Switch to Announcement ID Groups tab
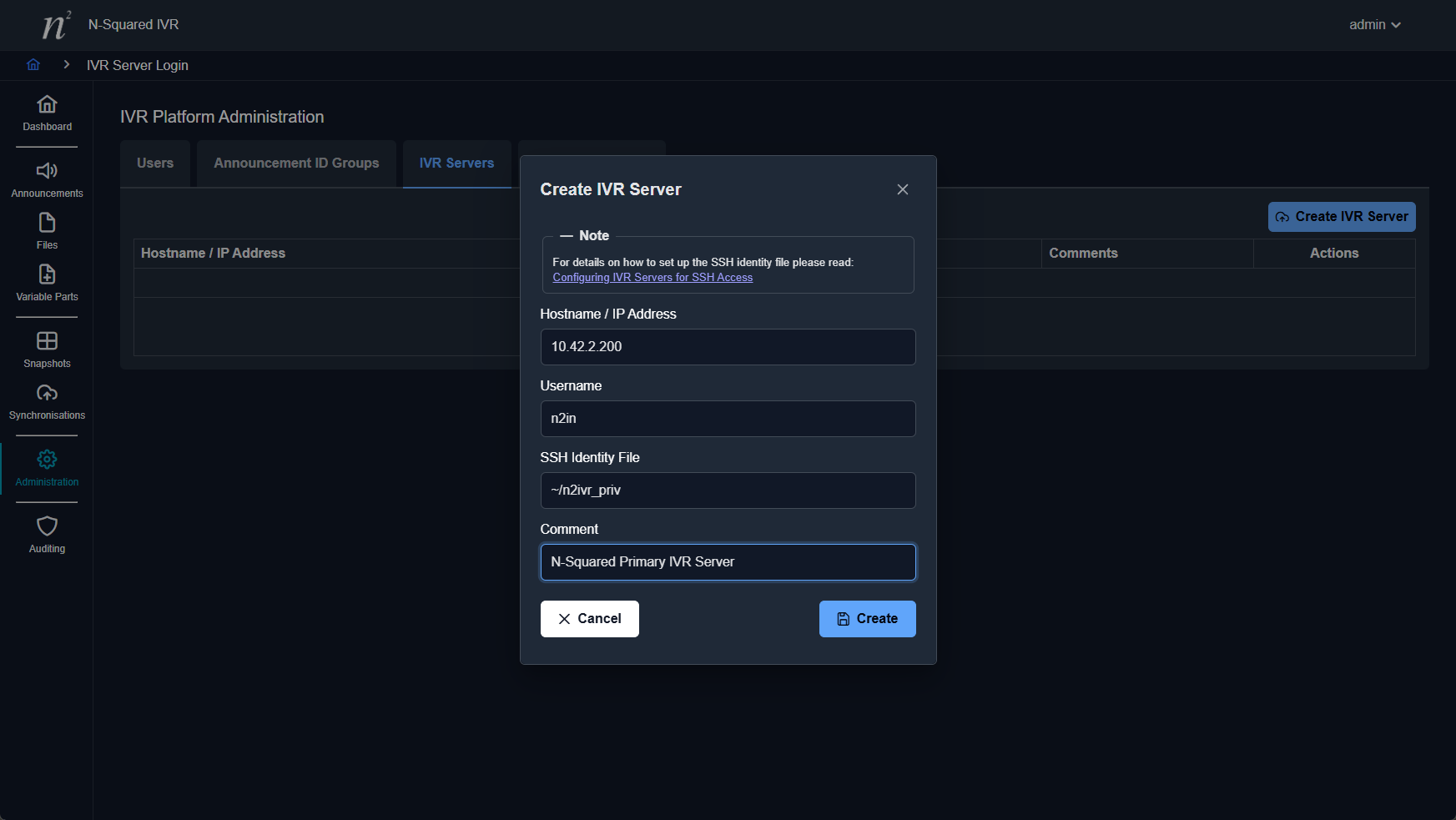The height and width of the screenshot is (820, 1456). coord(296,163)
